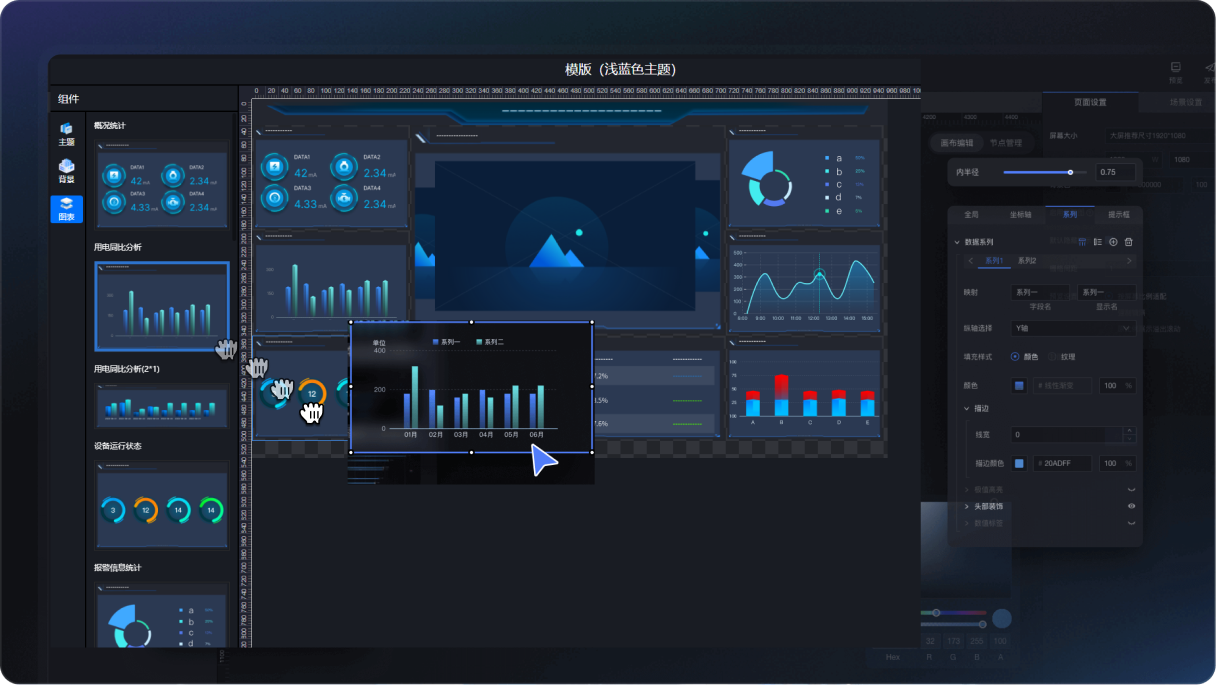1216x685 pixels.
Task: Click the circular color preview swatch
Action: tap(1001, 619)
